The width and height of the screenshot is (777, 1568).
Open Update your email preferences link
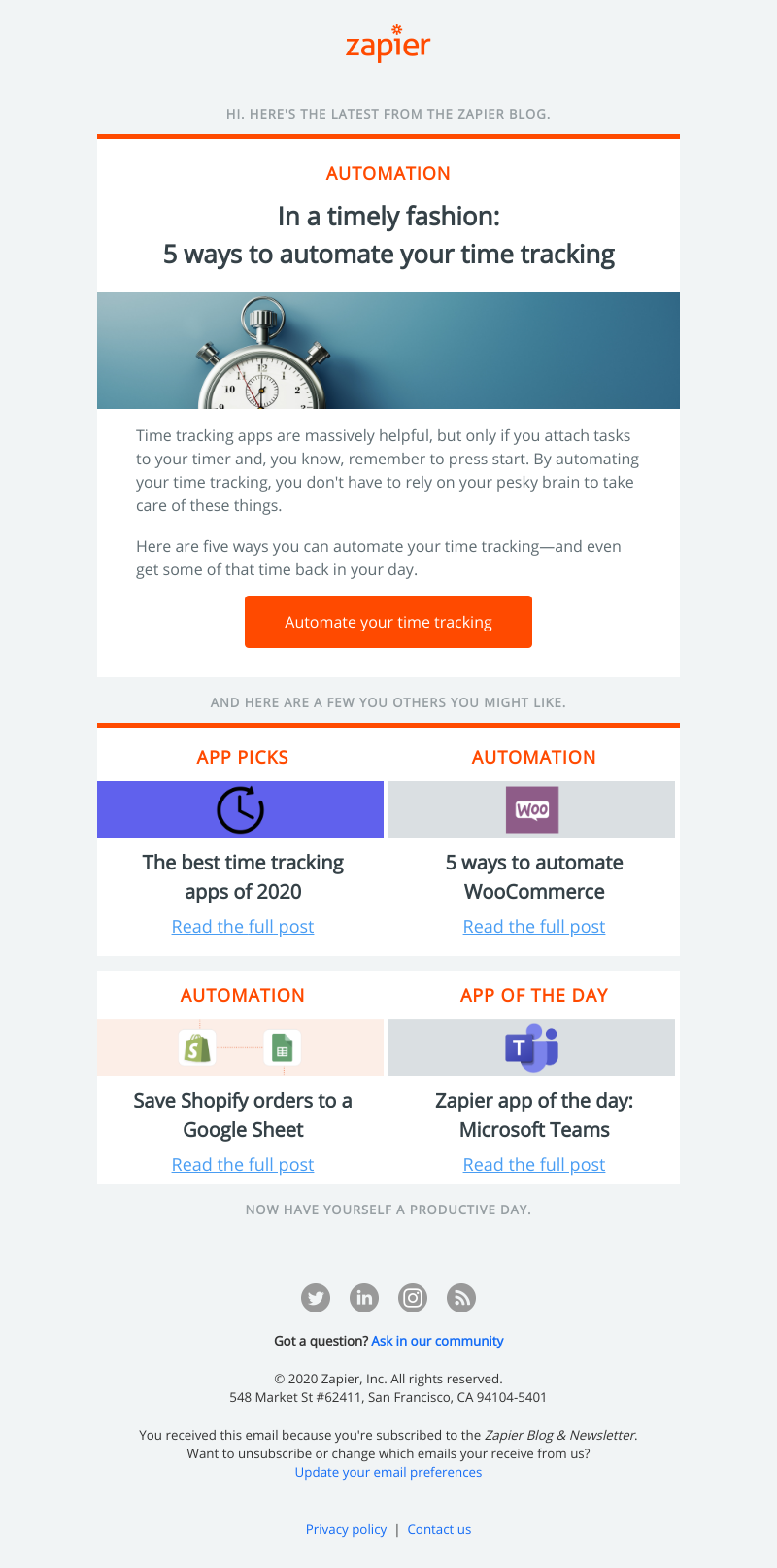point(388,1472)
